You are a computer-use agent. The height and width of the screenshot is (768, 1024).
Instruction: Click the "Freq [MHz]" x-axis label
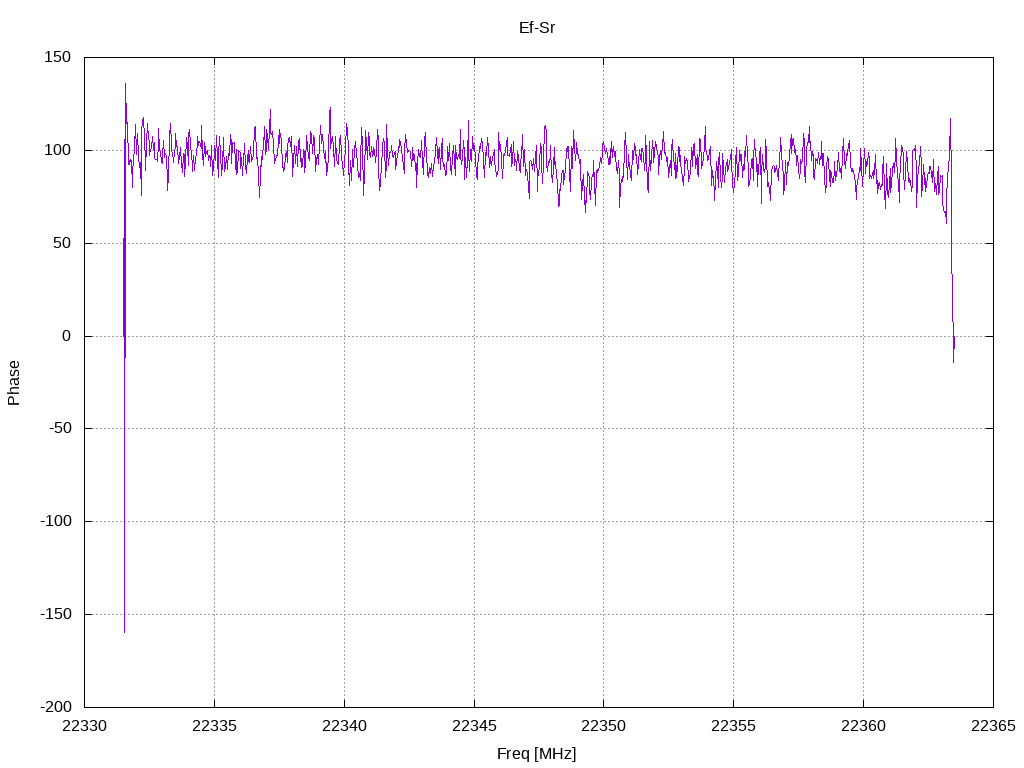tap(537, 754)
